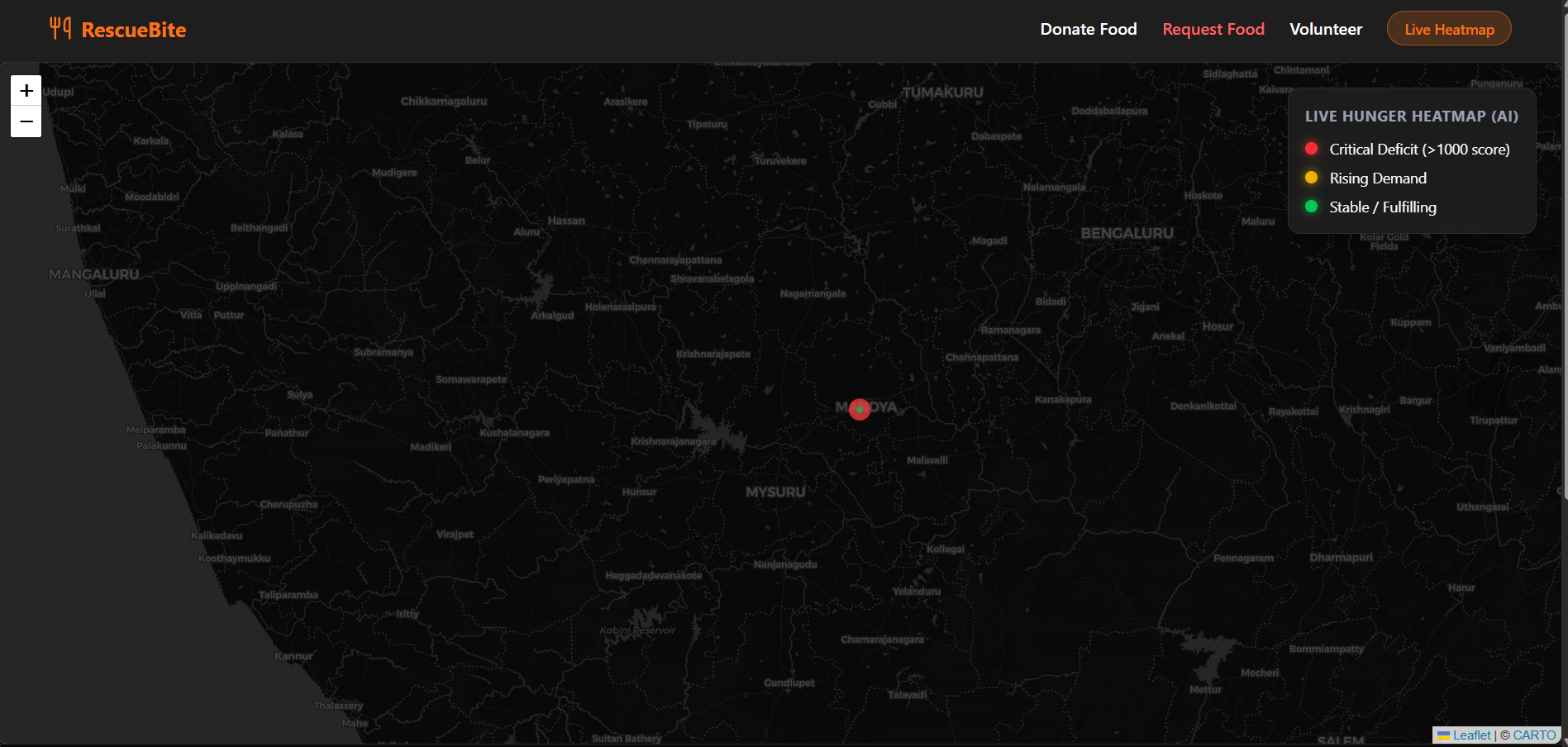Image resolution: width=1568 pixels, height=747 pixels.
Task: Click the Madikeri town label on map
Action: [431, 446]
